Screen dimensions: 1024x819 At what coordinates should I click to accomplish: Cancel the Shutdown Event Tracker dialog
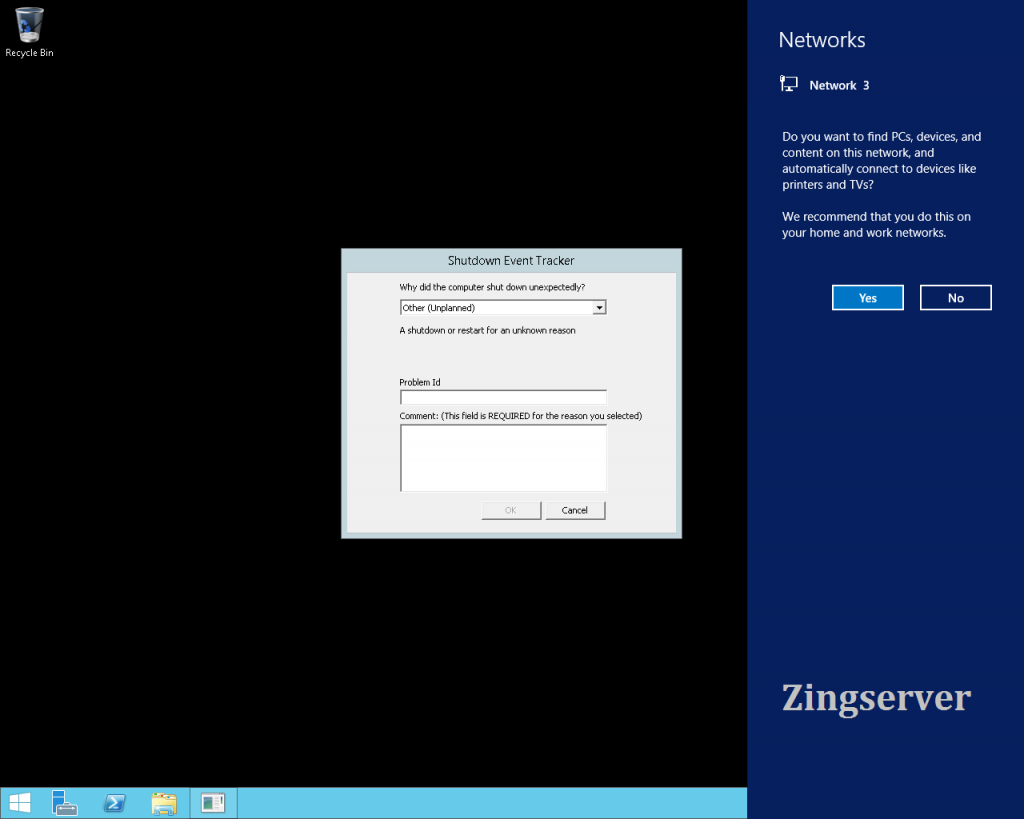tap(575, 510)
